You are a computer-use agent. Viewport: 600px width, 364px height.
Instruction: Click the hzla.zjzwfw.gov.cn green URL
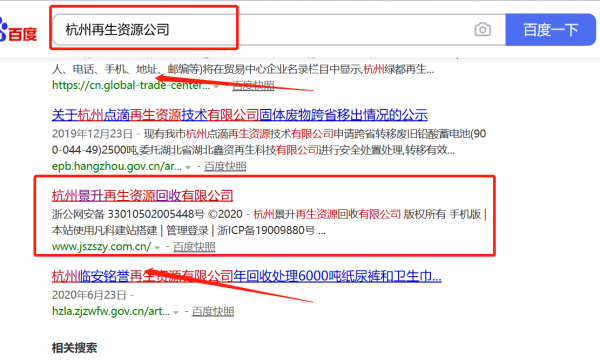coord(111,312)
